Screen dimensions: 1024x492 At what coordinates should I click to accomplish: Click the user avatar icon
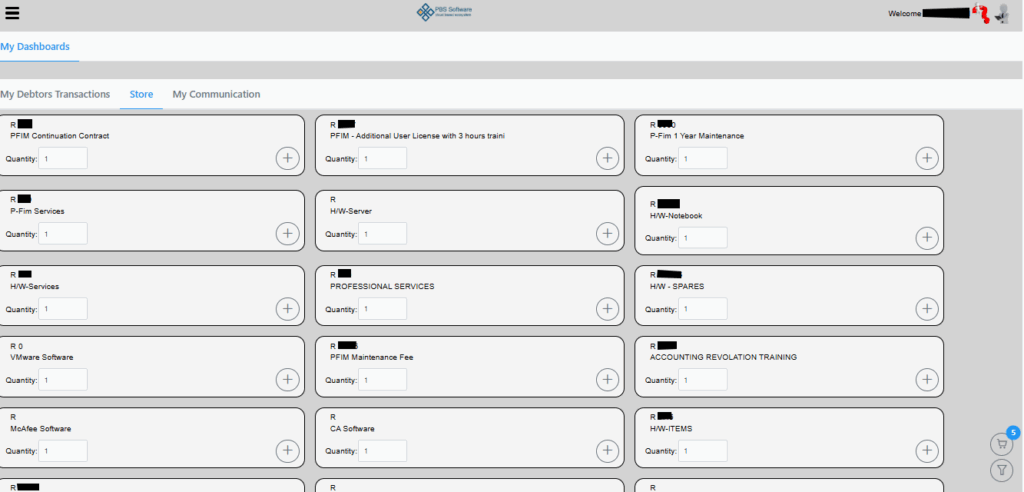tap(1001, 14)
